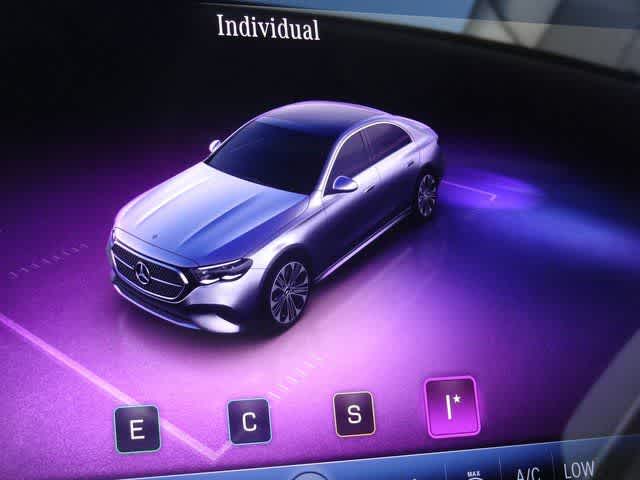The height and width of the screenshot is (480, 640).
Task: Switch to Comfort mode C button
Action: 248,420
